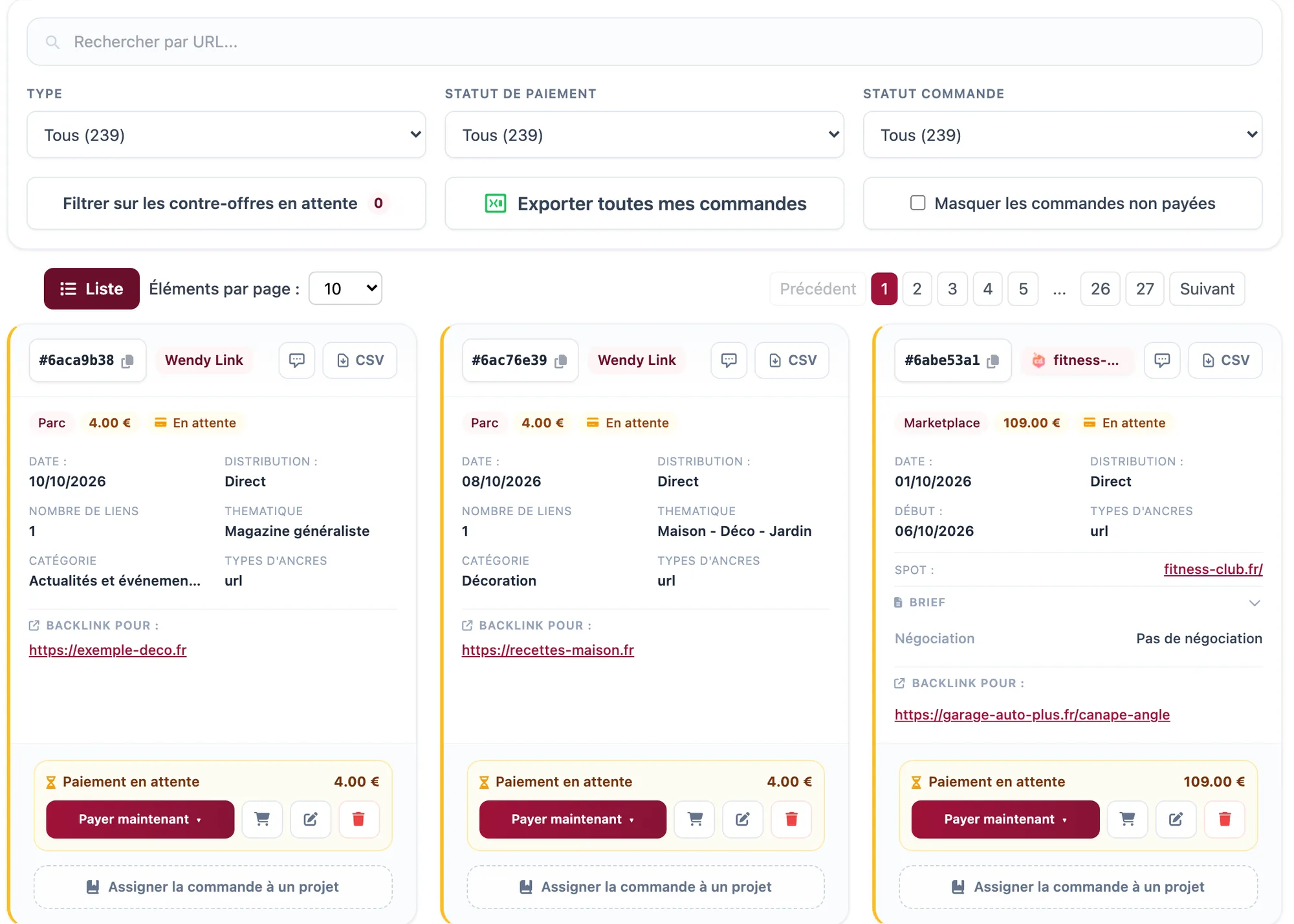The height and width of the screenshot is (924, 1294).
Task: Copy order ID #6abe53a1
Action: (x=993, y=361)
